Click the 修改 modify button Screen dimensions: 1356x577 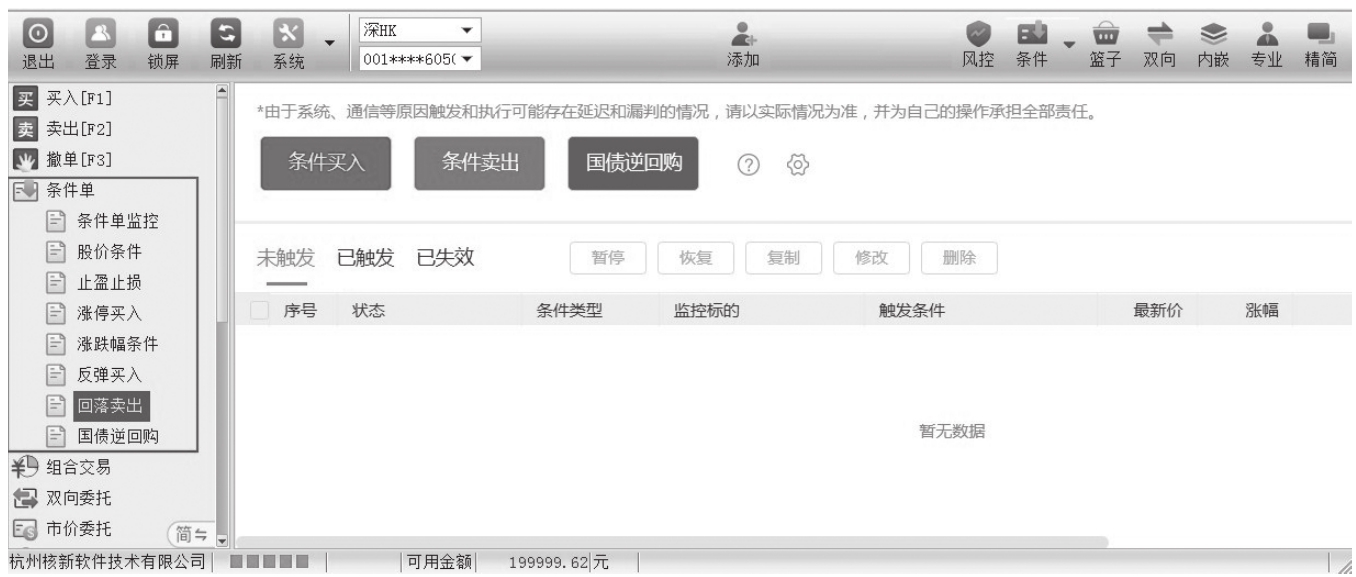[x=869, y=258]
